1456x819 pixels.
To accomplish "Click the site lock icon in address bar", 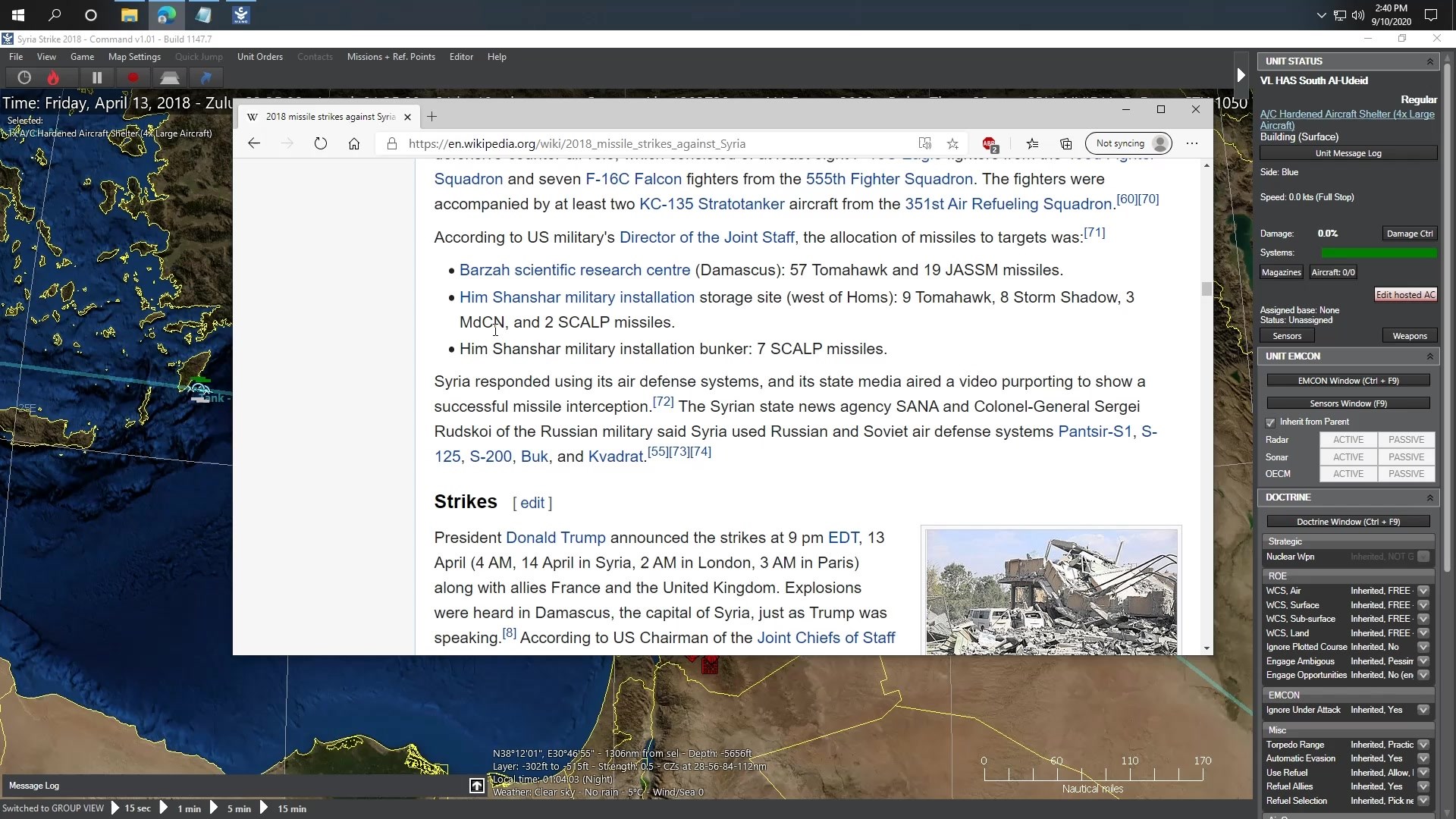I will tap(392, 143).
